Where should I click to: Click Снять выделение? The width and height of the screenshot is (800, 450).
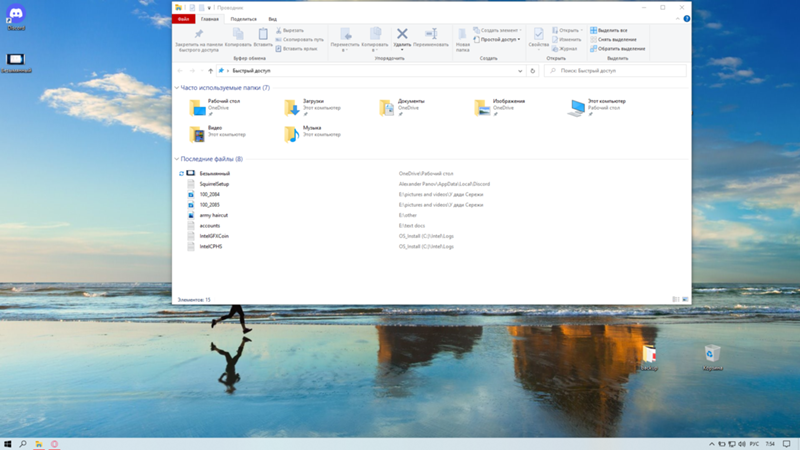[613, 39]
